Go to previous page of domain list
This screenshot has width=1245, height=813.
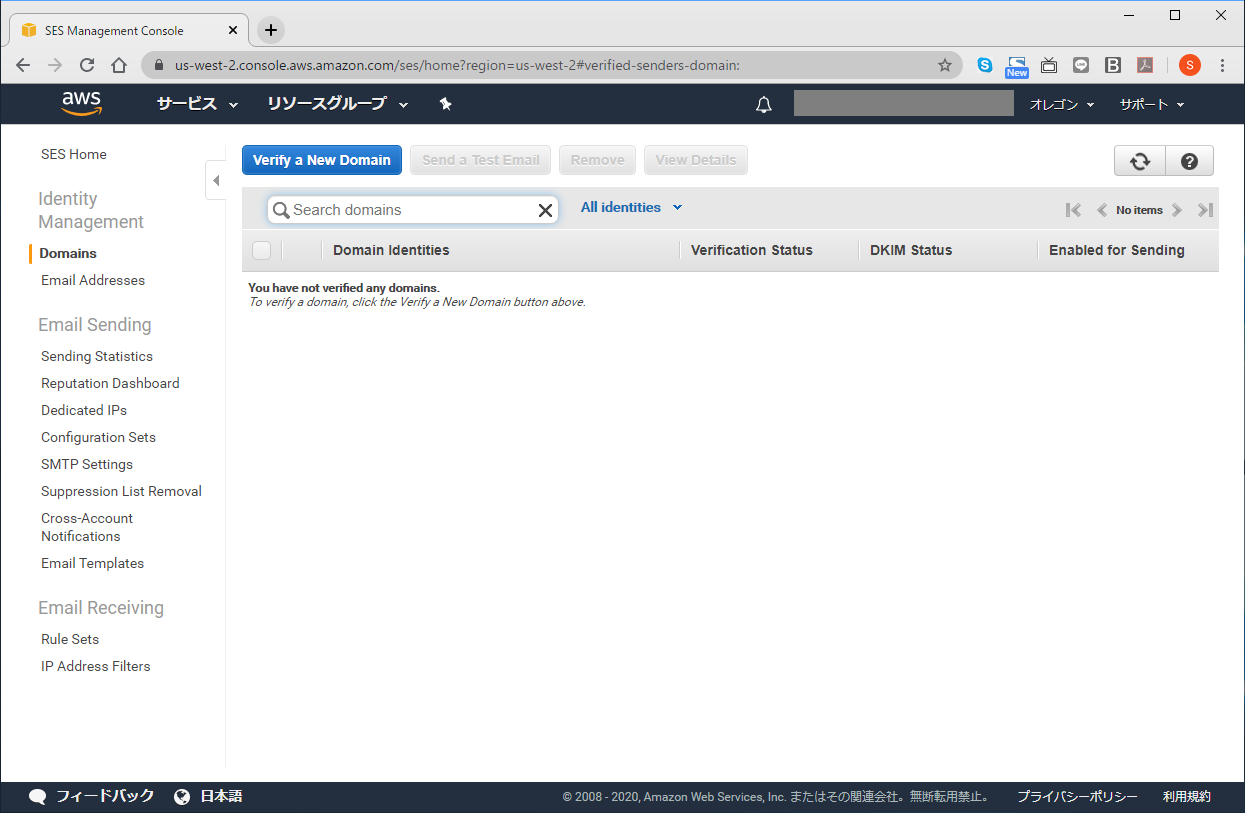point(1102,210)
